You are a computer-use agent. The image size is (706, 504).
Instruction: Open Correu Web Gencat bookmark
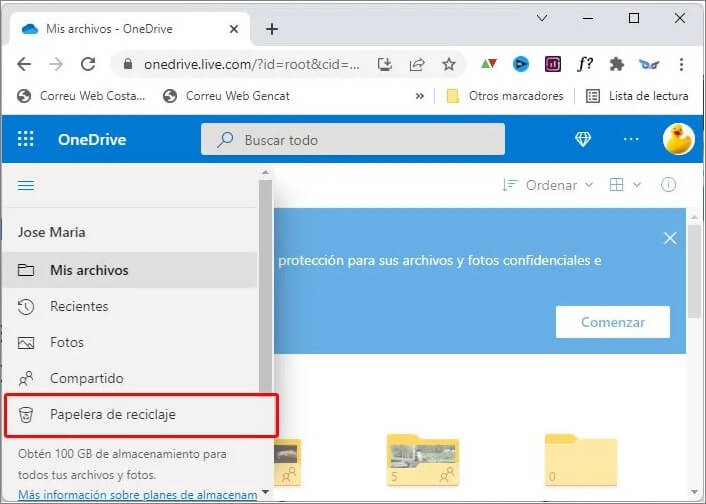226,96
